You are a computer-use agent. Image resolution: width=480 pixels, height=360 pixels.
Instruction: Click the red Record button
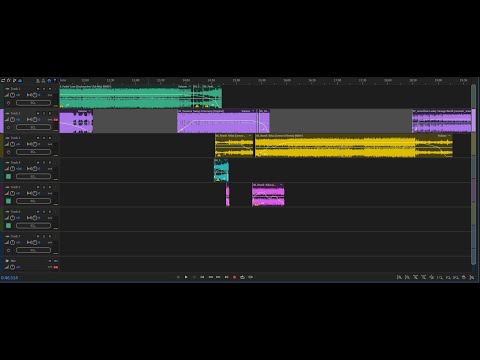pyautogui.click(x=234, y=277)
